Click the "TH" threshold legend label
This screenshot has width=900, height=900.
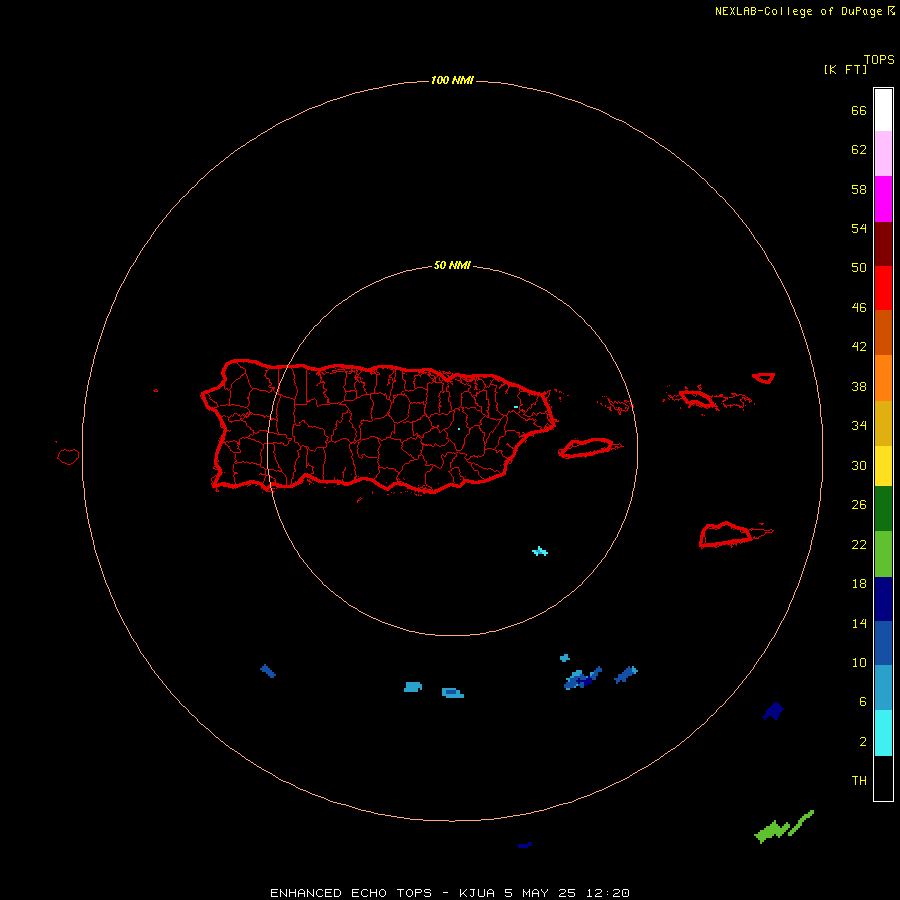point(859,781)
